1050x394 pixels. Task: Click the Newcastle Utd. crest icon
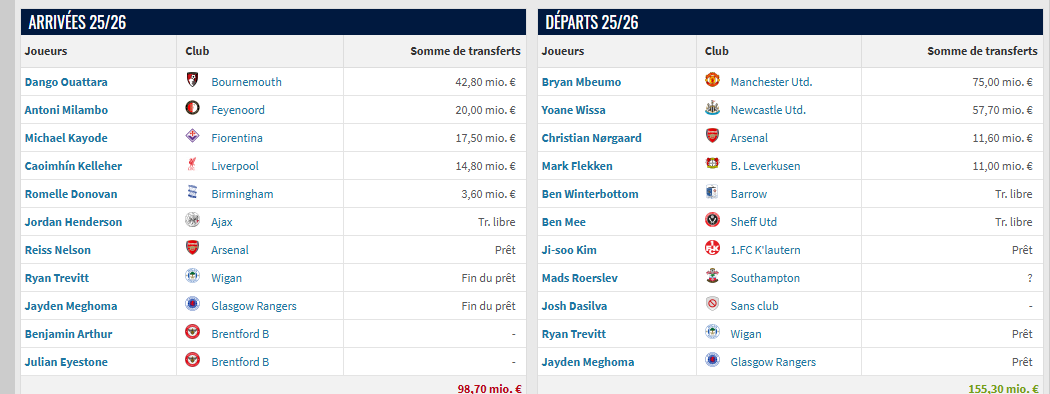tap(712, 110)
